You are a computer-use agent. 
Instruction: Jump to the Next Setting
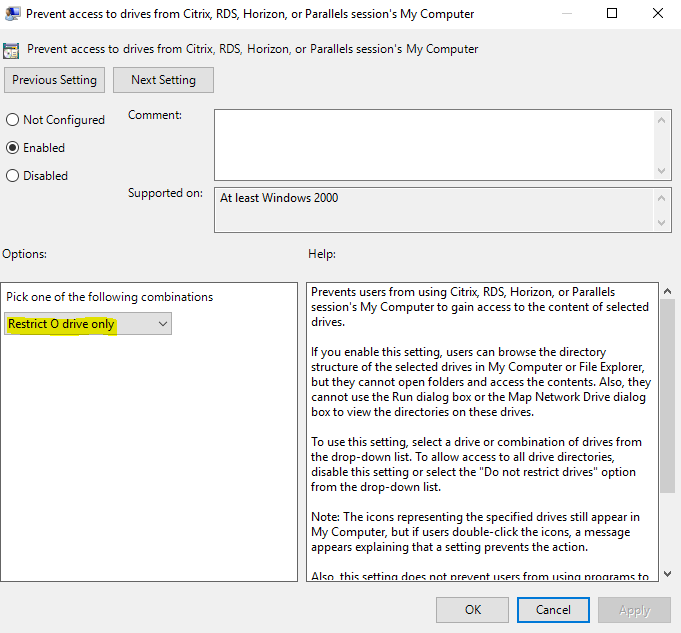point(163,80)
